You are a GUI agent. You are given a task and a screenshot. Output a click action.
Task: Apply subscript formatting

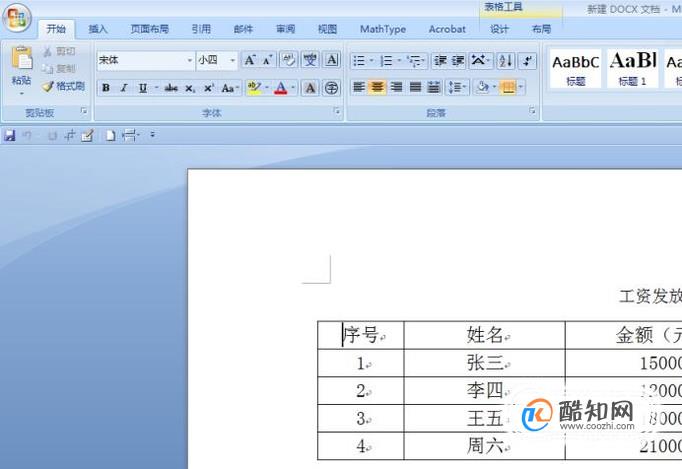point(190,88)
